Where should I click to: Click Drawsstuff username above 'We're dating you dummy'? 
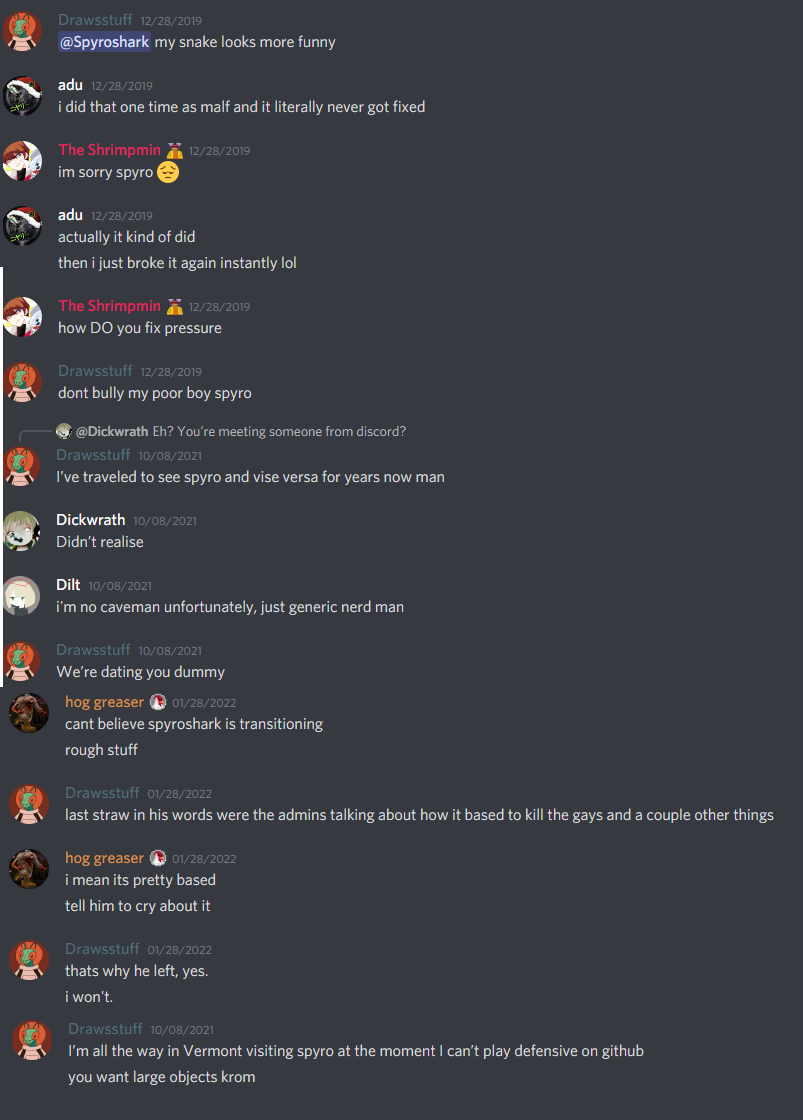pos(94,650)
